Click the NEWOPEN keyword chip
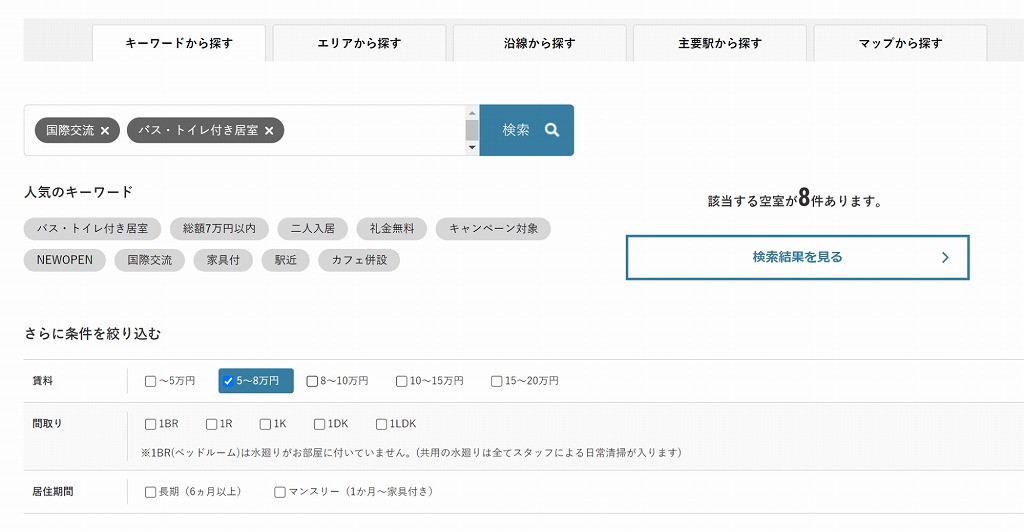Screen dimensions: 1024x532 pyautogui.click(x=65, y=260)
